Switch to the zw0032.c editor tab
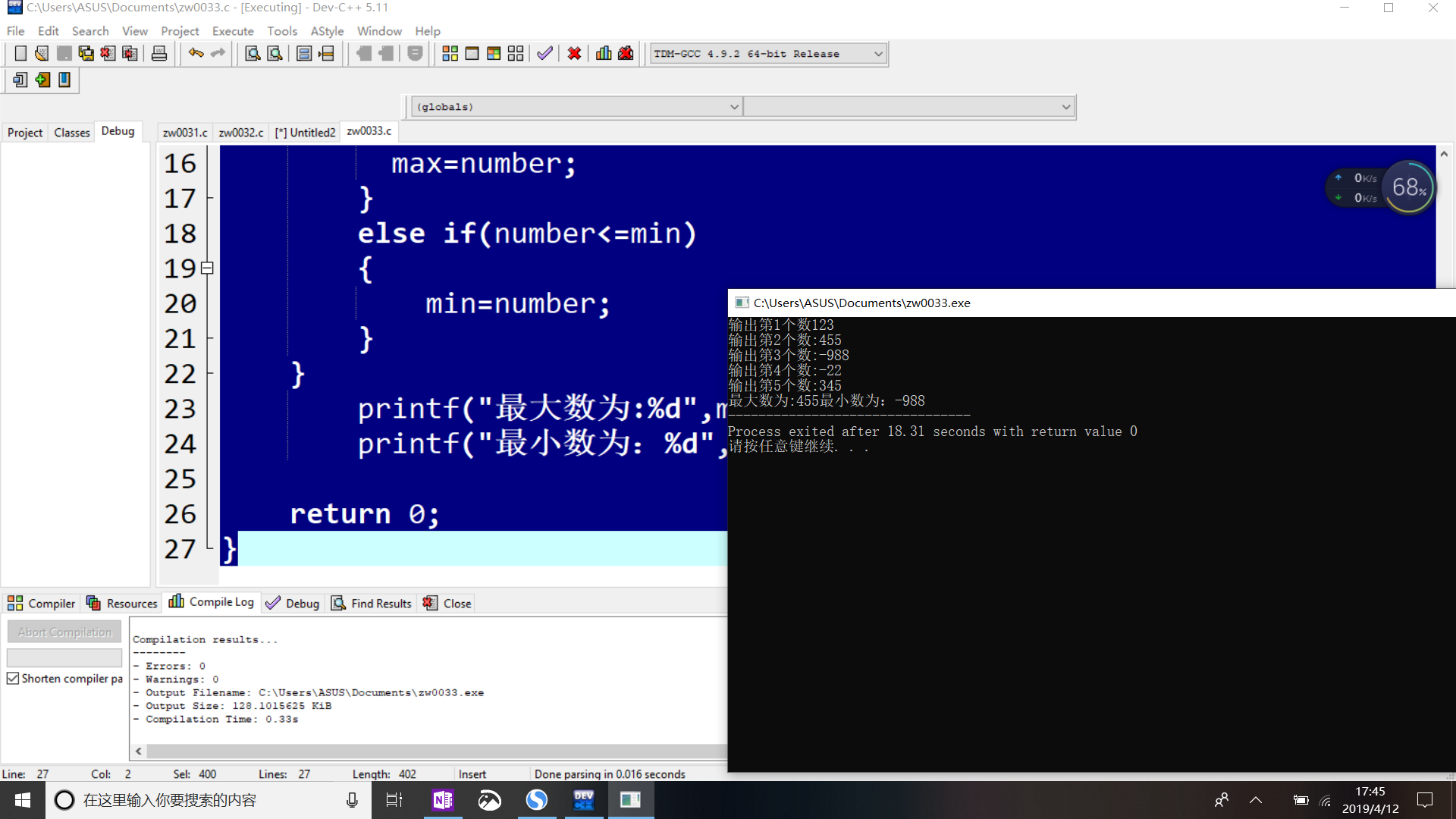The height and width of the screenshot is (819, 1456). click(x=241, y=133)
